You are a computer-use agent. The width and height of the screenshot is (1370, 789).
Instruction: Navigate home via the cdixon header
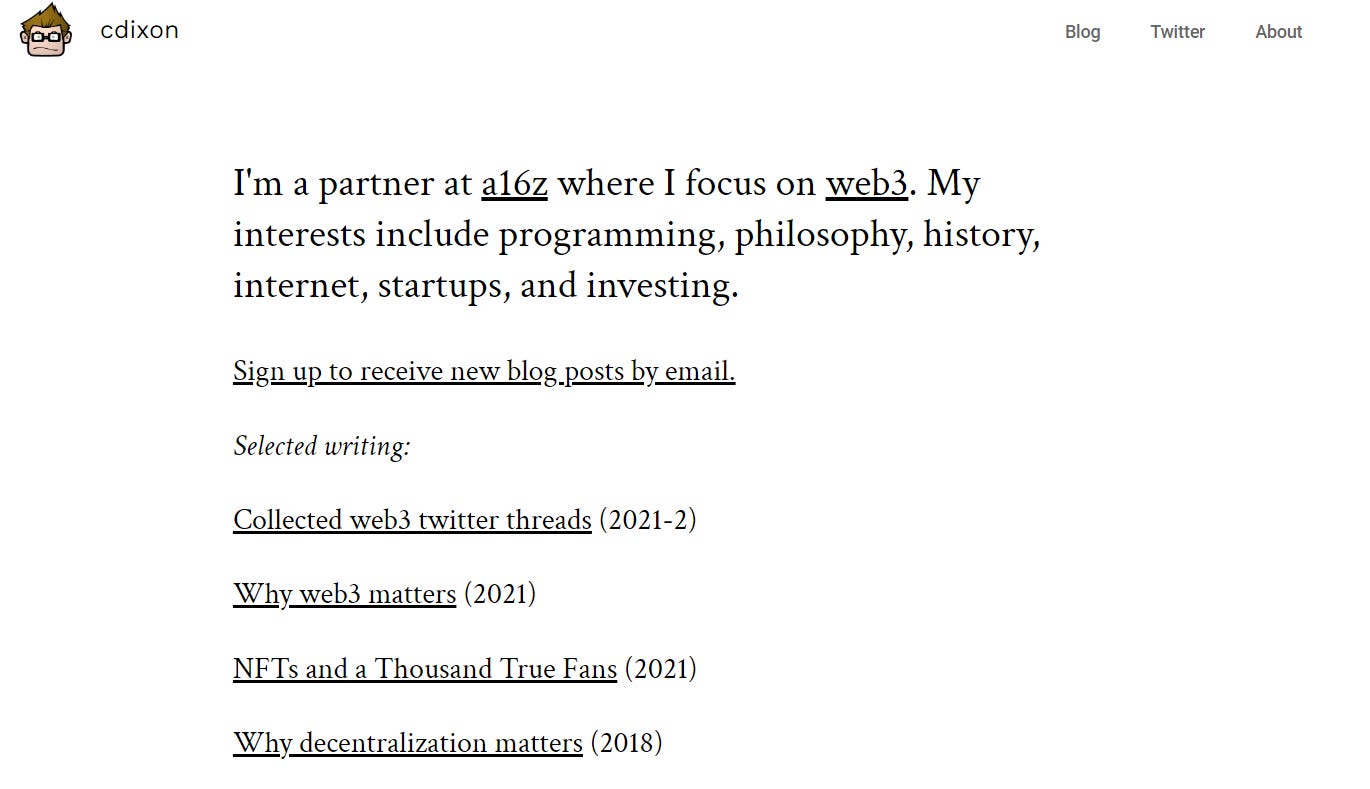pyautogui.click(x=139, y=30)
